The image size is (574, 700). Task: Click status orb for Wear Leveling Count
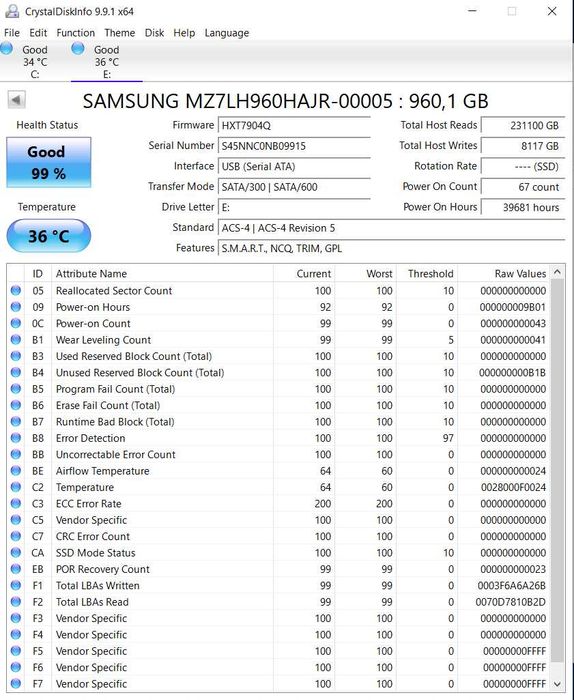[x=16, y=340]
